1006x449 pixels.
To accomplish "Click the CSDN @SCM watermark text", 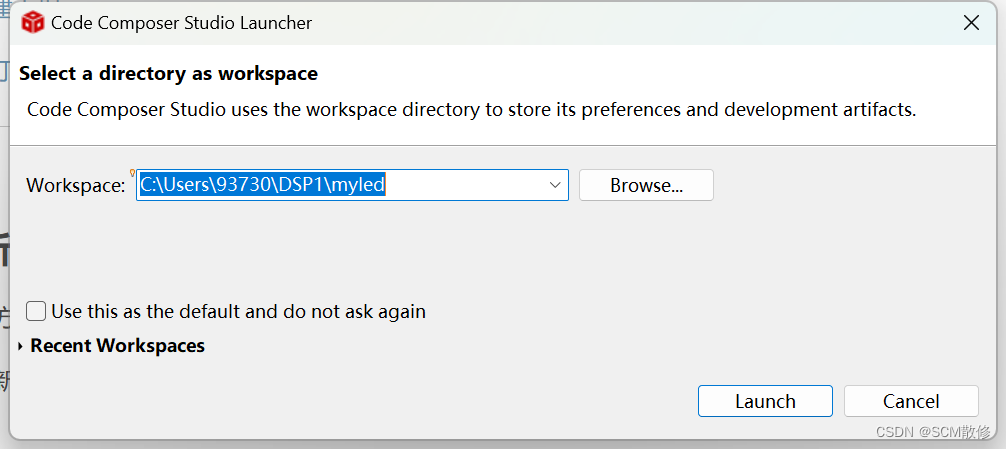I will [x=933, y=432].
